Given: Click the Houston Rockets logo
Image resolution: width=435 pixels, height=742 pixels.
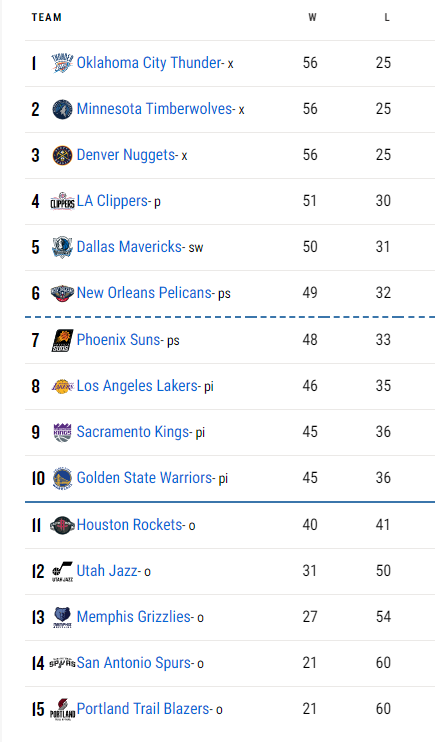Looking at the screenshot, I should (x=62, y=525).
